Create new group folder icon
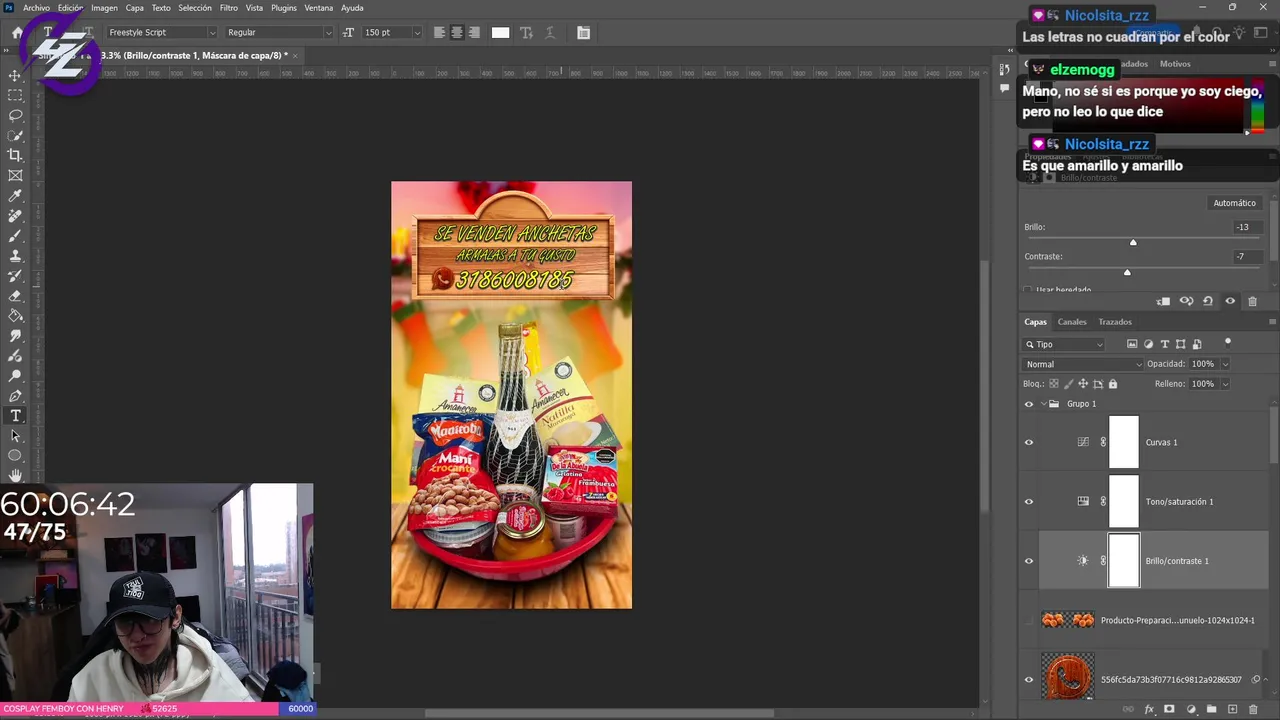1280x720 pixels. point(1211,709)
